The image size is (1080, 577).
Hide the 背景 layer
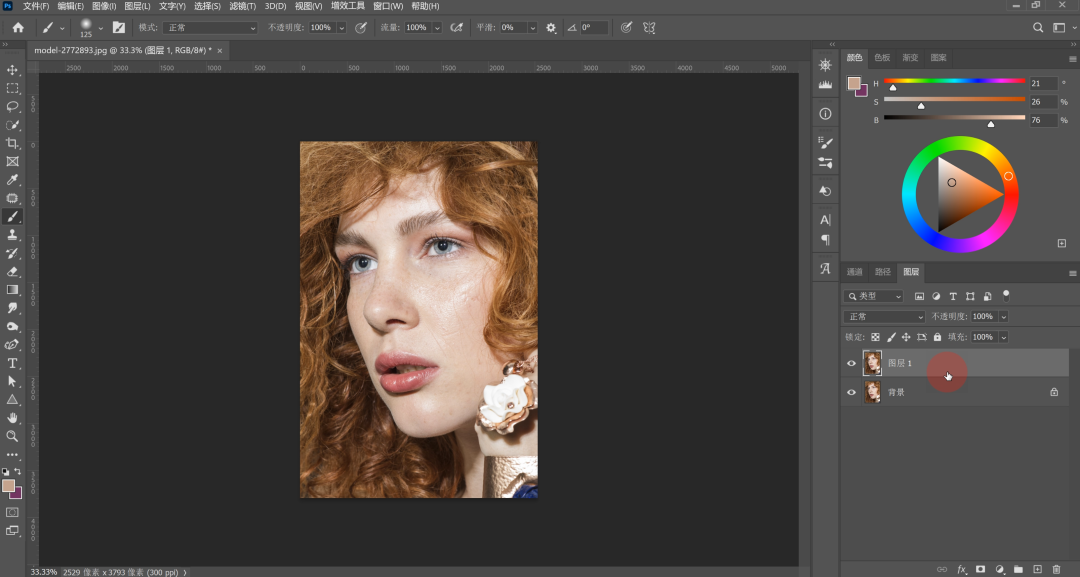pyautogui.click(x=851, y=392)
